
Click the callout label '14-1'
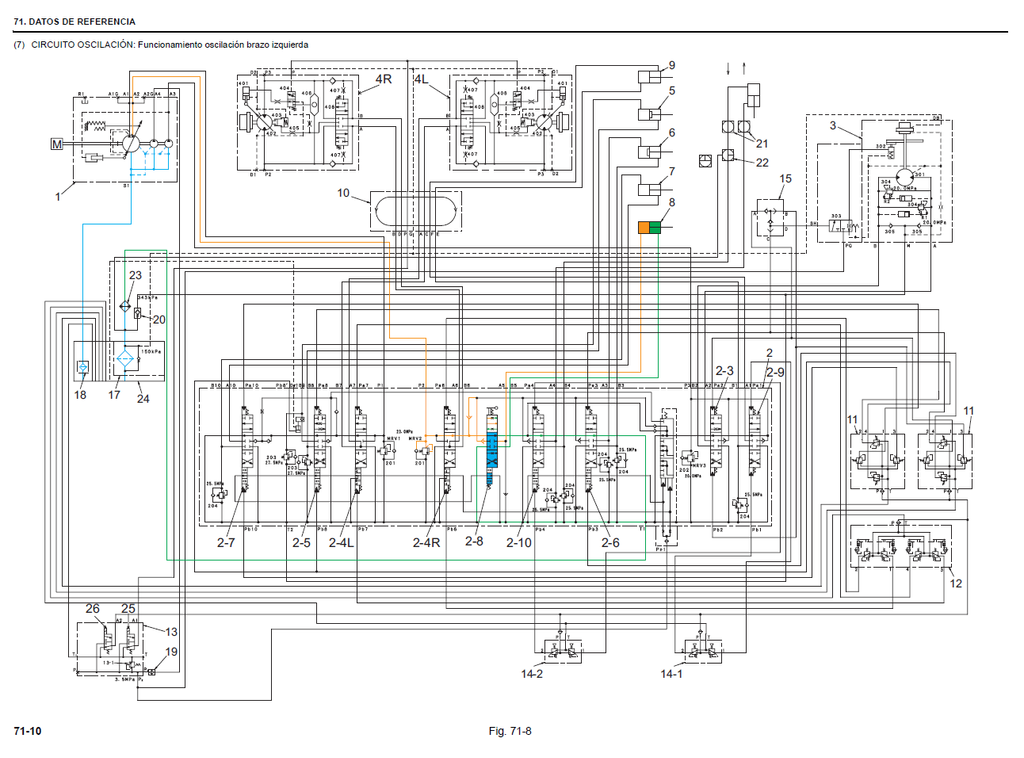click(x=671, y=674)
